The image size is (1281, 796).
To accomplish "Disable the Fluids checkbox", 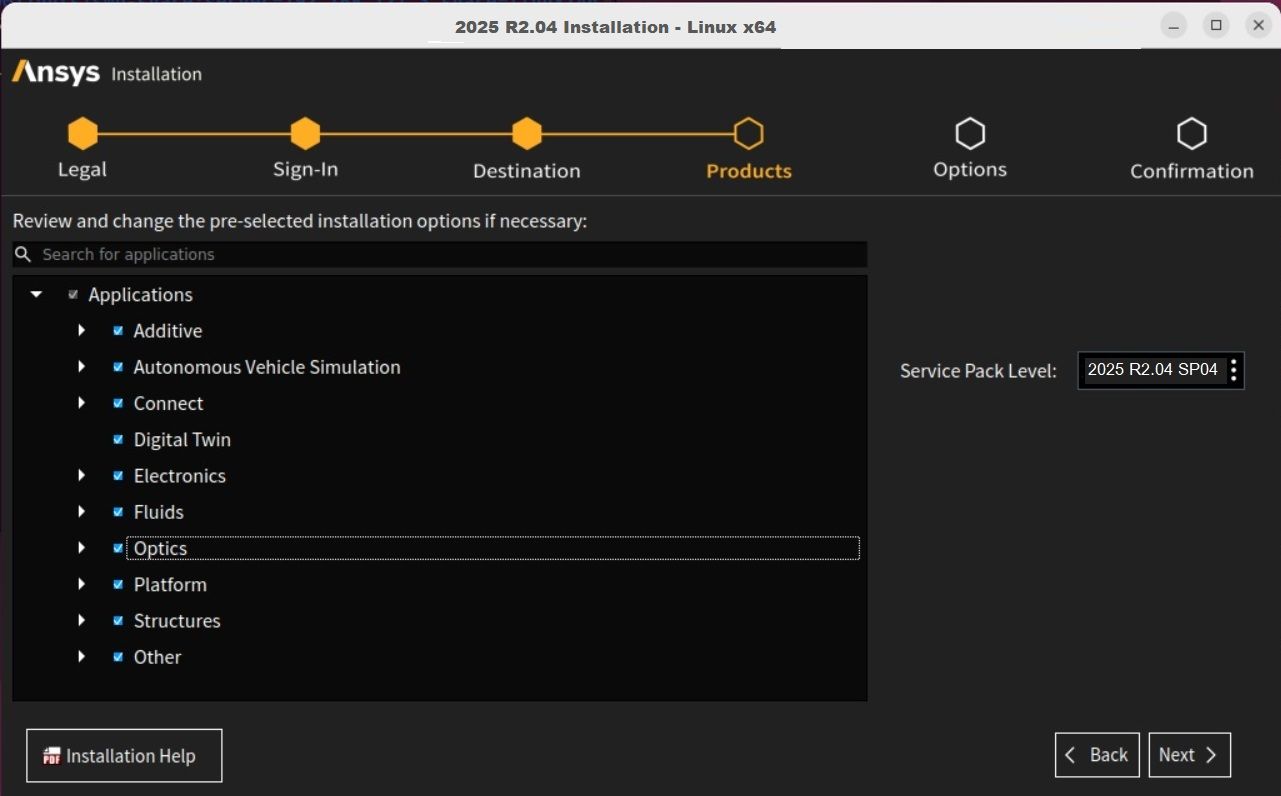I will [x=118, y=512].
